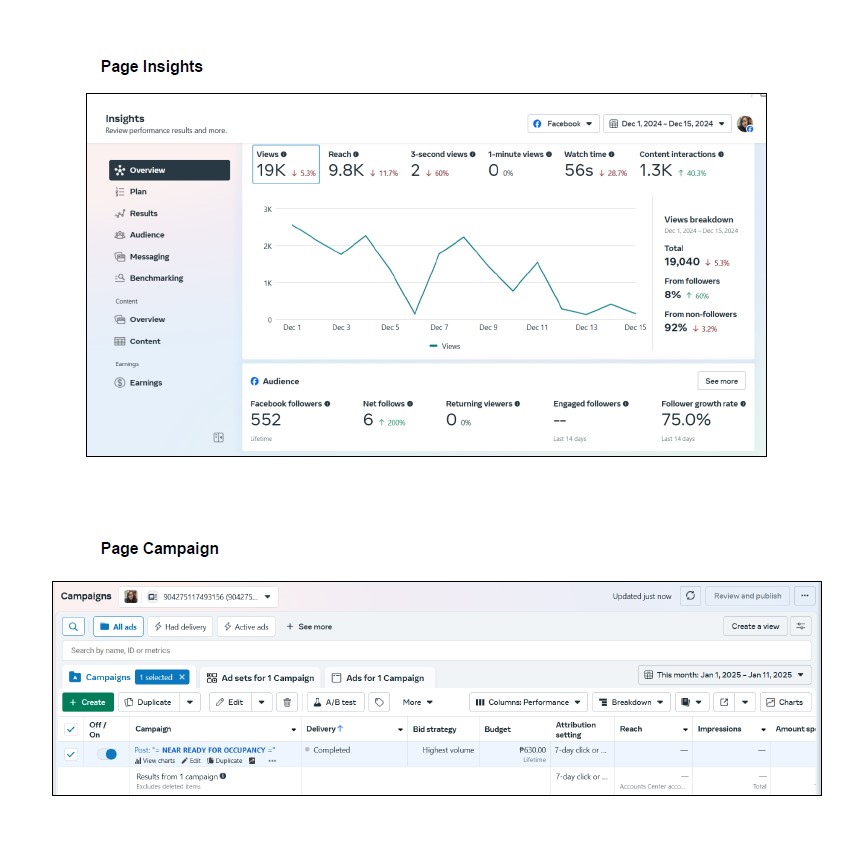Image resolution: width=867 pixels, height=848 pixels.
Task: Expand the Edit dropdown arrow
Action: [262, 703]
